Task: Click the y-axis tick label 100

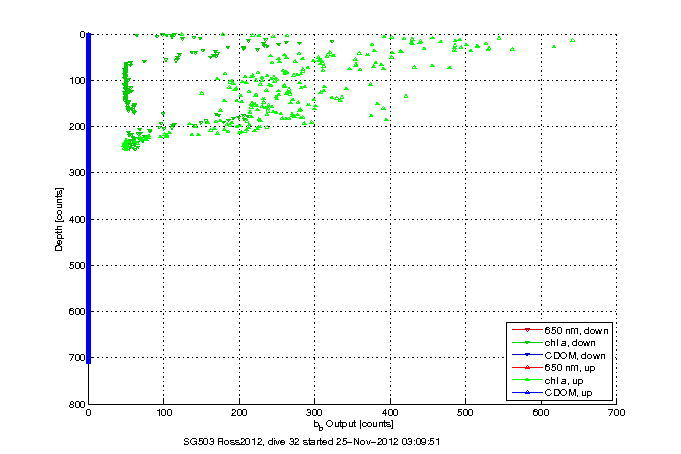Action: 77,80
